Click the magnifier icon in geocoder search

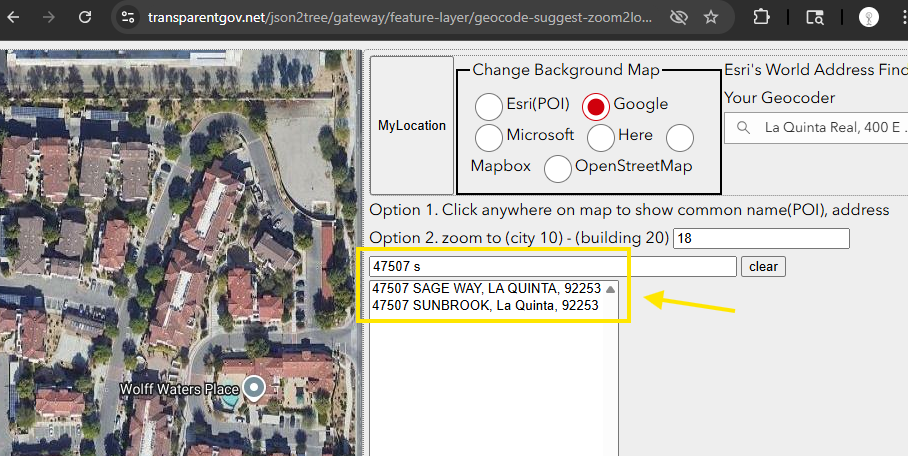tap(743, 127)
